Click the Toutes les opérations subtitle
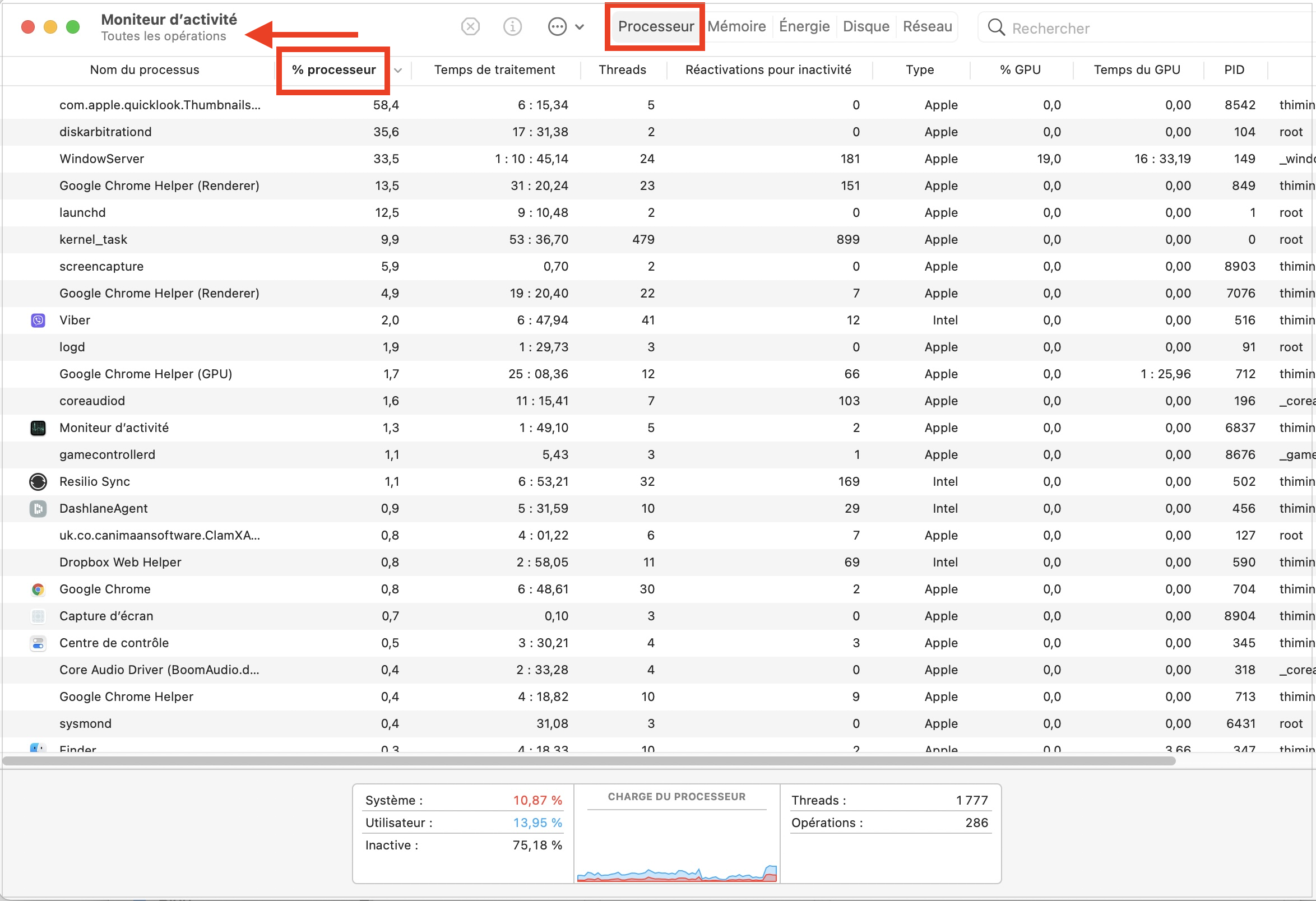 click(164, 36)
